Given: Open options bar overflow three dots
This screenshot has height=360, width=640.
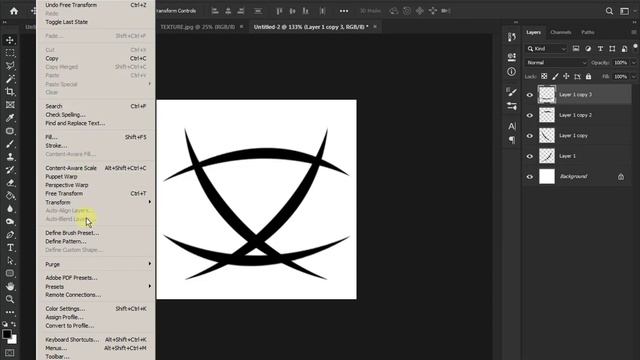Looking at the screenshot, I should coord(344,11).
